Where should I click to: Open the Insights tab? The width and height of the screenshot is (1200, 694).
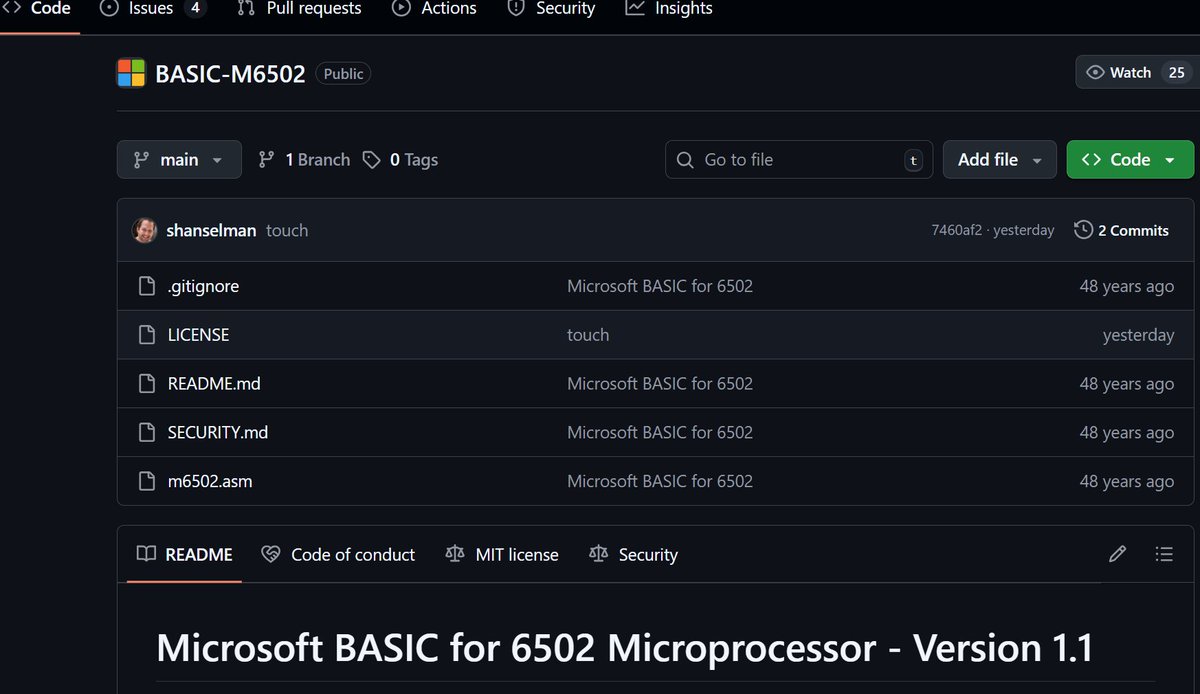tap(670, 8)
